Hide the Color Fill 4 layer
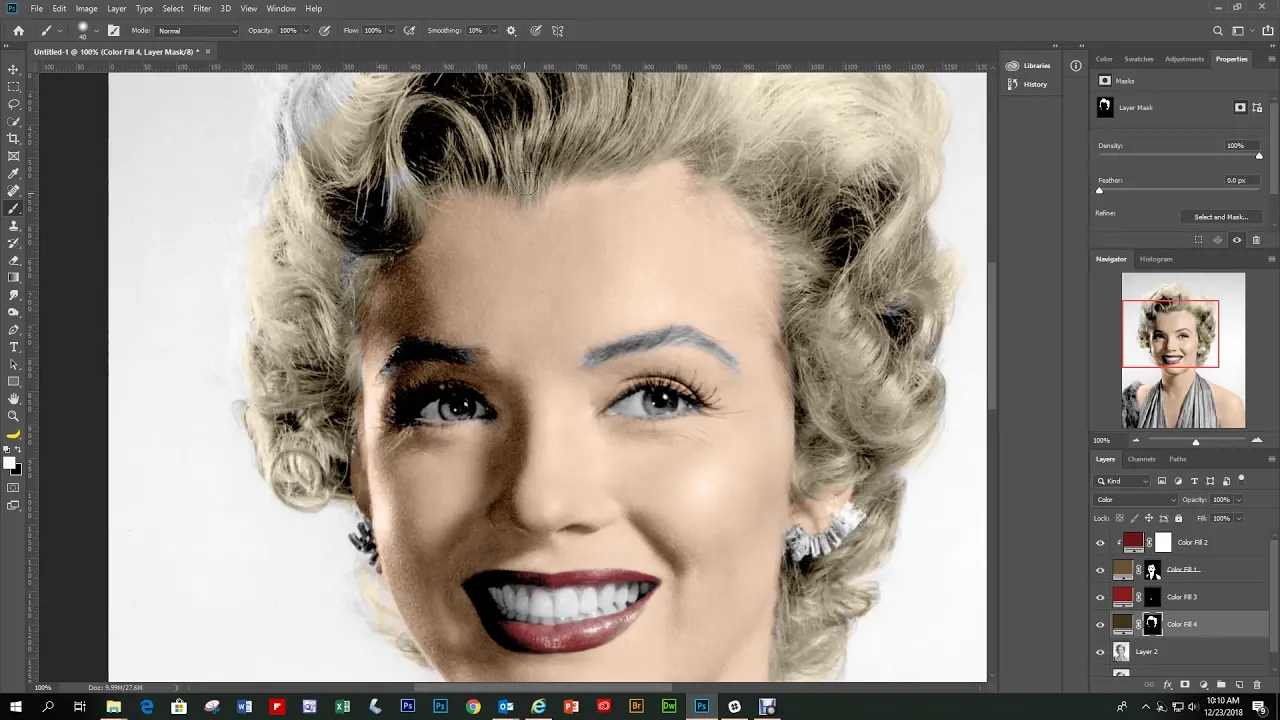This screenshot has width=1280, height=720. pos(1101,625)
